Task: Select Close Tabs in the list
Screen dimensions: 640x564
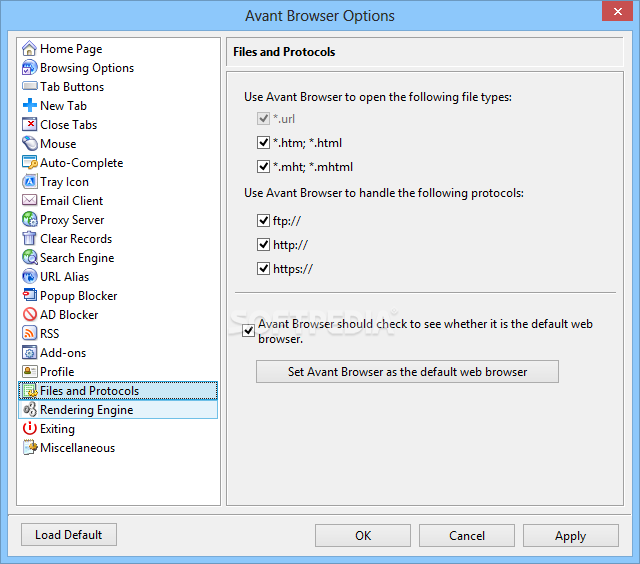Action: pyautogui.click(x=69, y=125)
